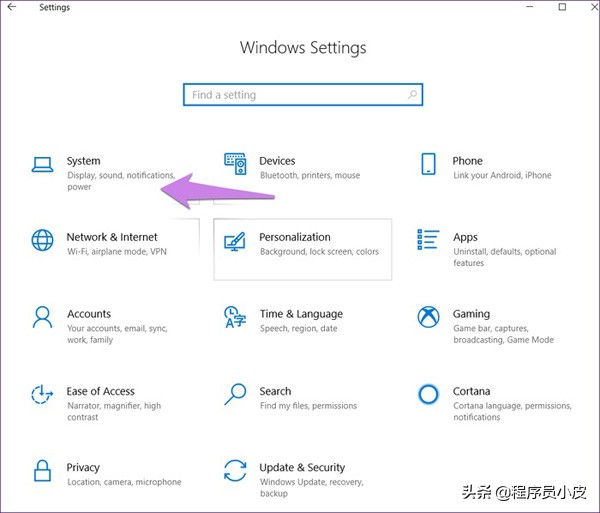Screen dimensions: 600x513
Task: Click 'Cortana language, permissions, notifications' text
Action: pyautogui.click(x=512, y=411)
